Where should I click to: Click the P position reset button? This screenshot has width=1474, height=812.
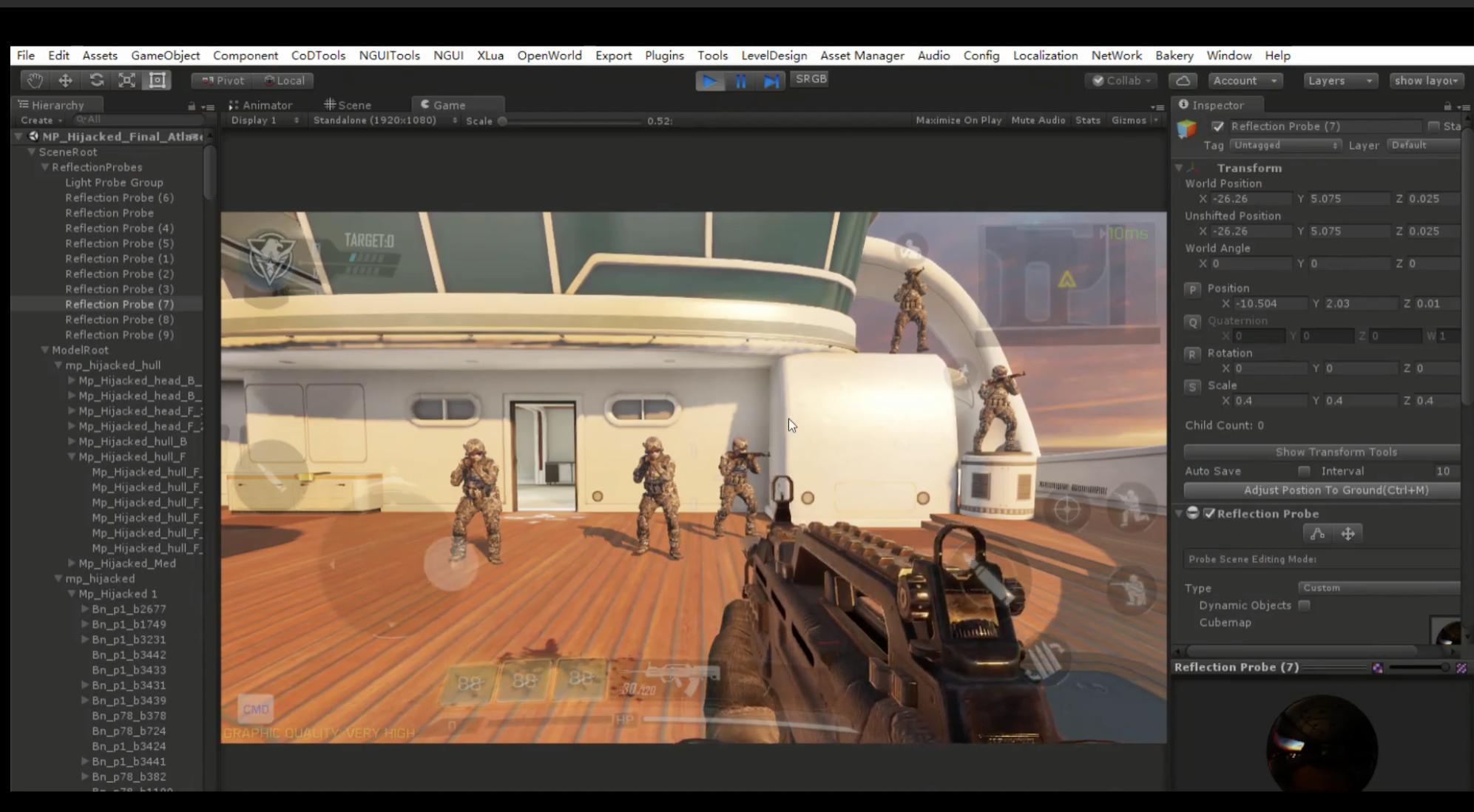click(1192, 289)
